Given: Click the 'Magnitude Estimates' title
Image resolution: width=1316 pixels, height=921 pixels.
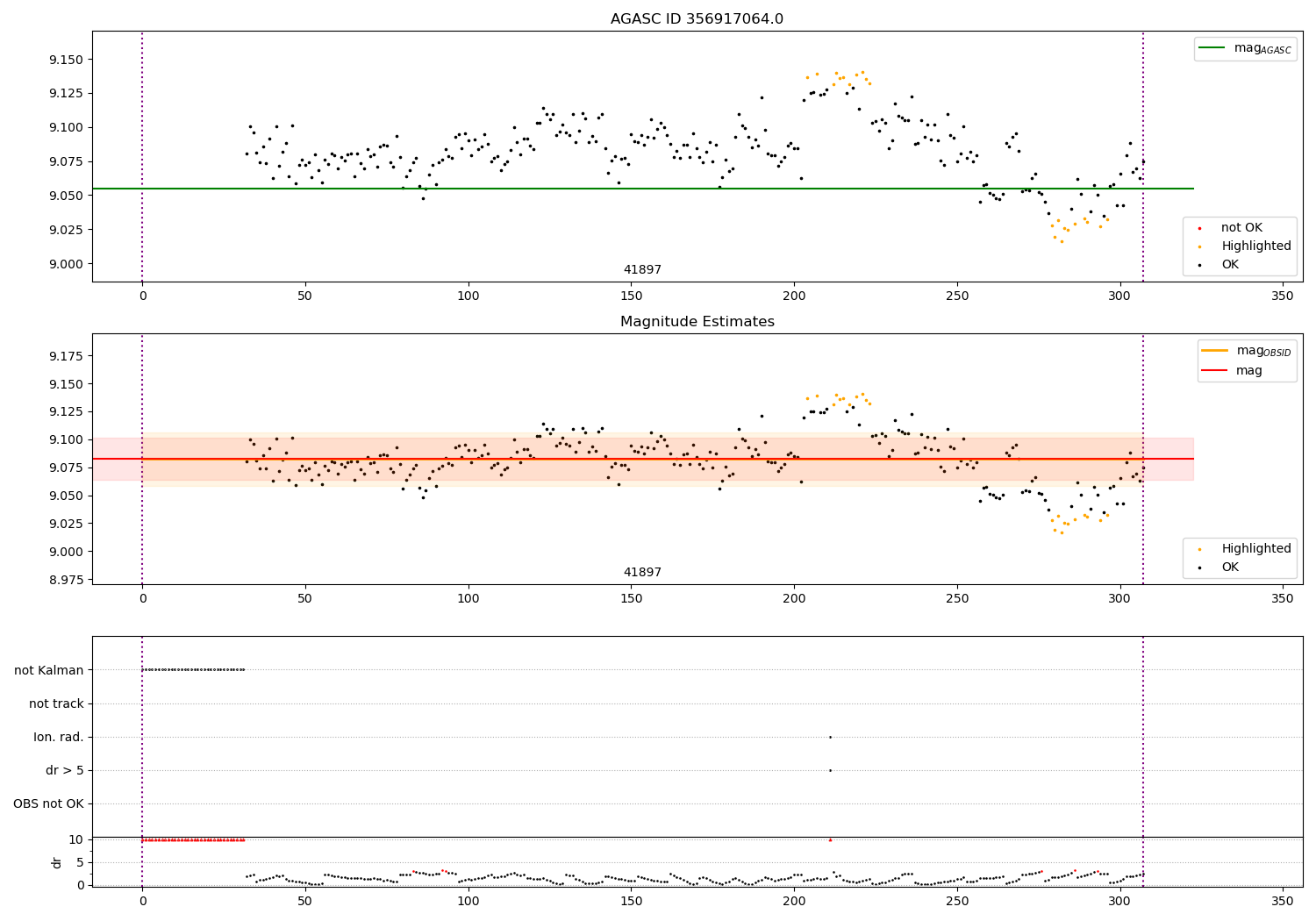Looking at the screenshot, I should 697,322.
